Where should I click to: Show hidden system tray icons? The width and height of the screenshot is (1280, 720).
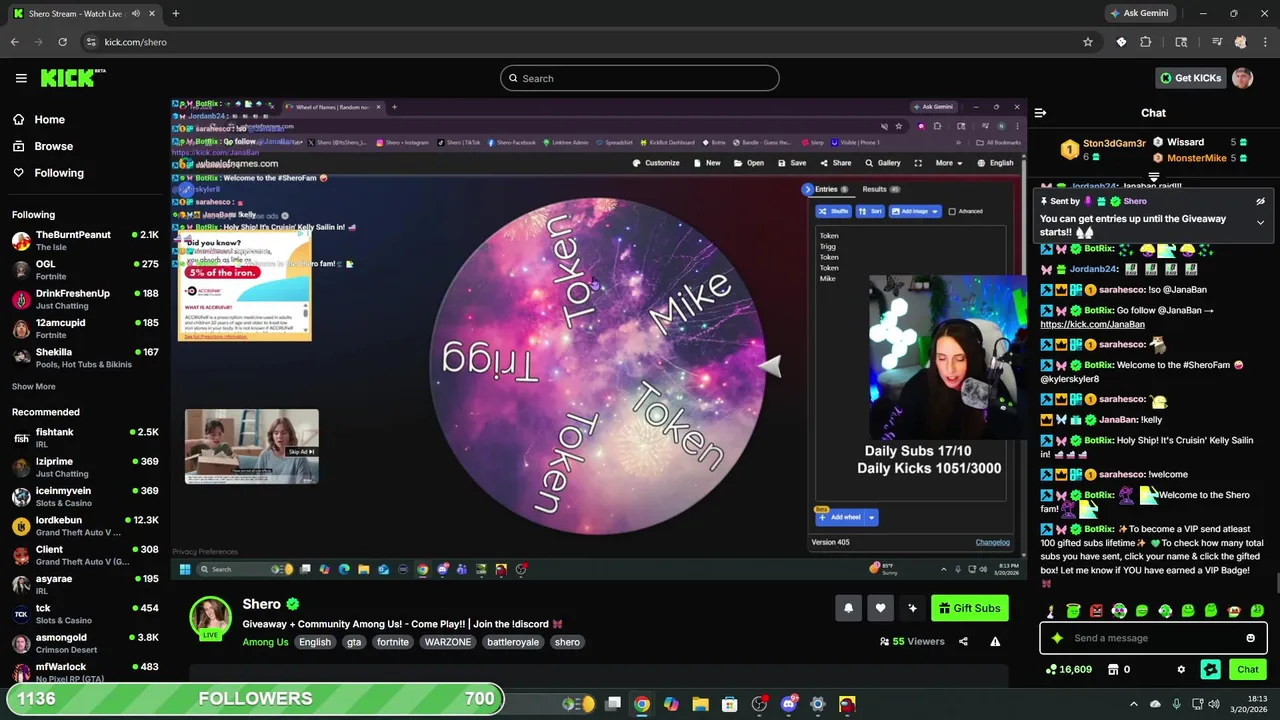tap(1133, 704)
